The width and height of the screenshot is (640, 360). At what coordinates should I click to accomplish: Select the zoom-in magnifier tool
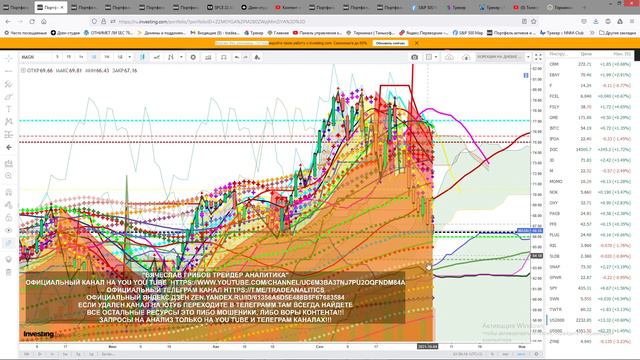(x=9, y=176)
